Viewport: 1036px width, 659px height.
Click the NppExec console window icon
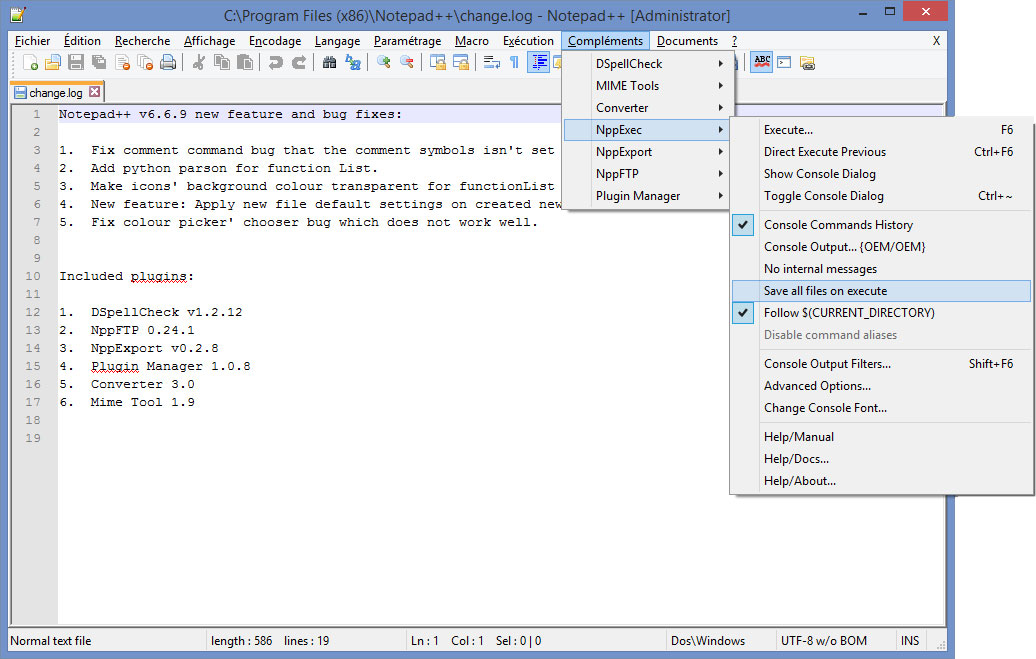tap(784, 63)
